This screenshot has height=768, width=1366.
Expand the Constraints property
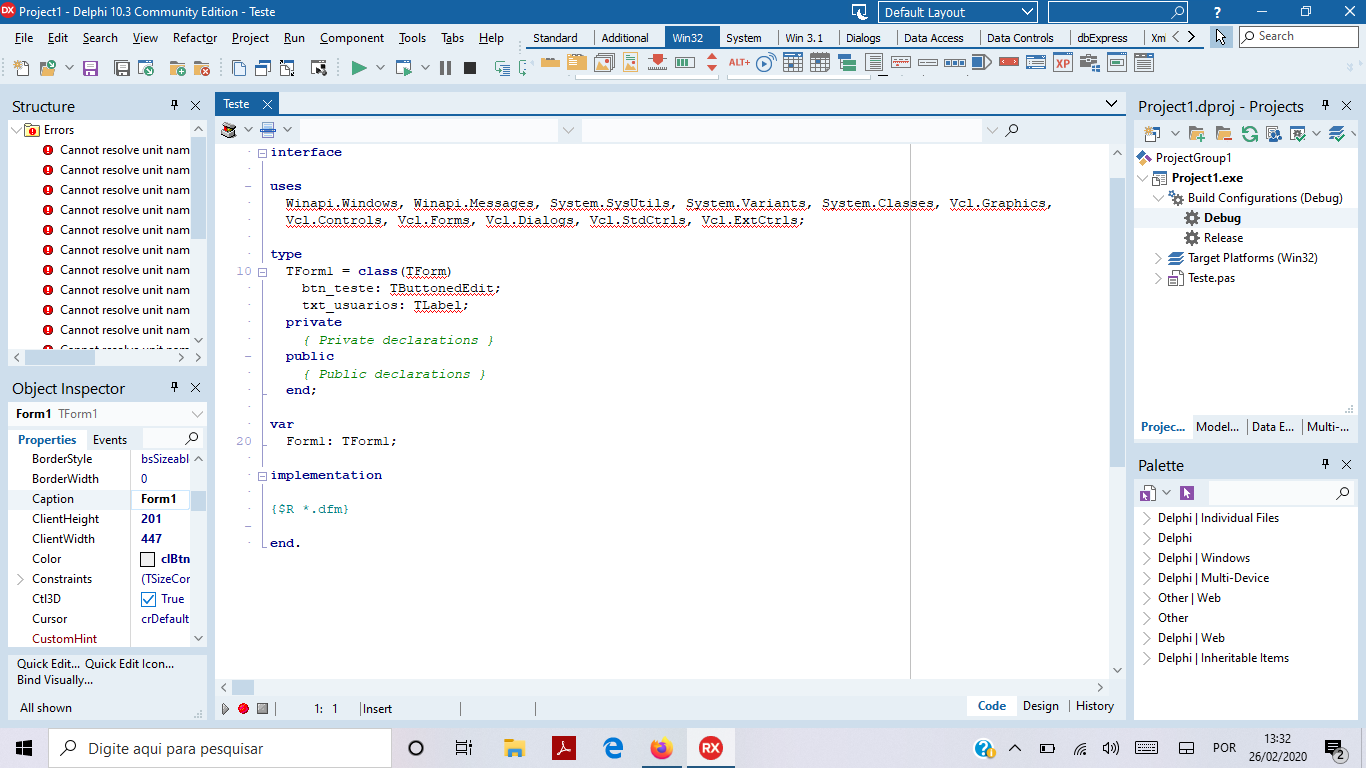click(20, 579)
